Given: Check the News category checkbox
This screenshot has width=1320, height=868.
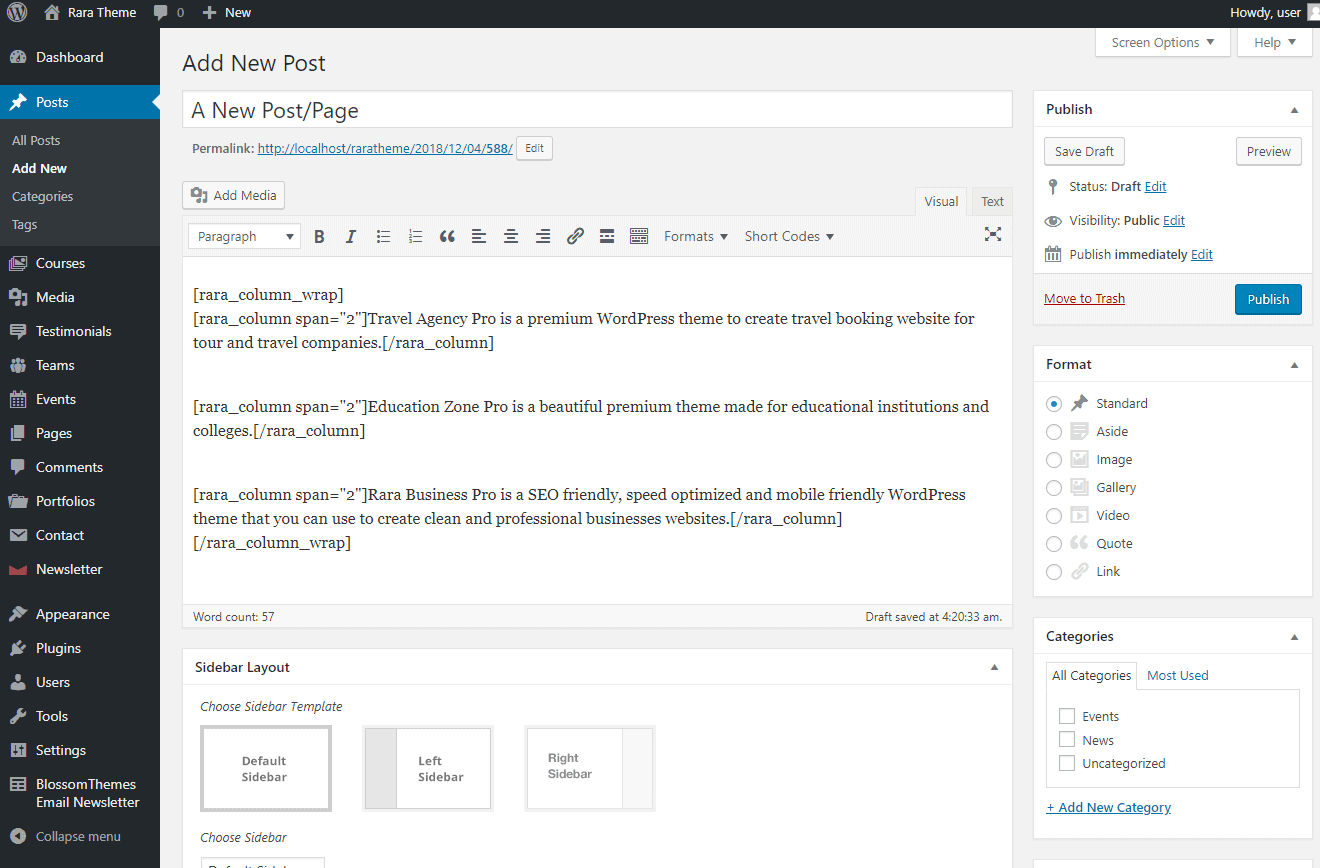Looking at the screenshot, I should pos(1067,740).
